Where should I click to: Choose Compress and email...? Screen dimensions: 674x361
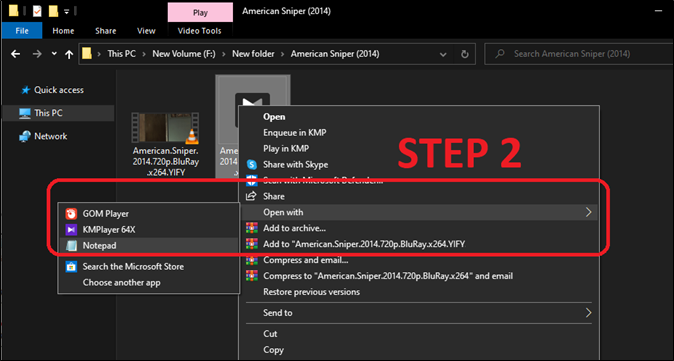pyautogui.click(x=306, y=260)
